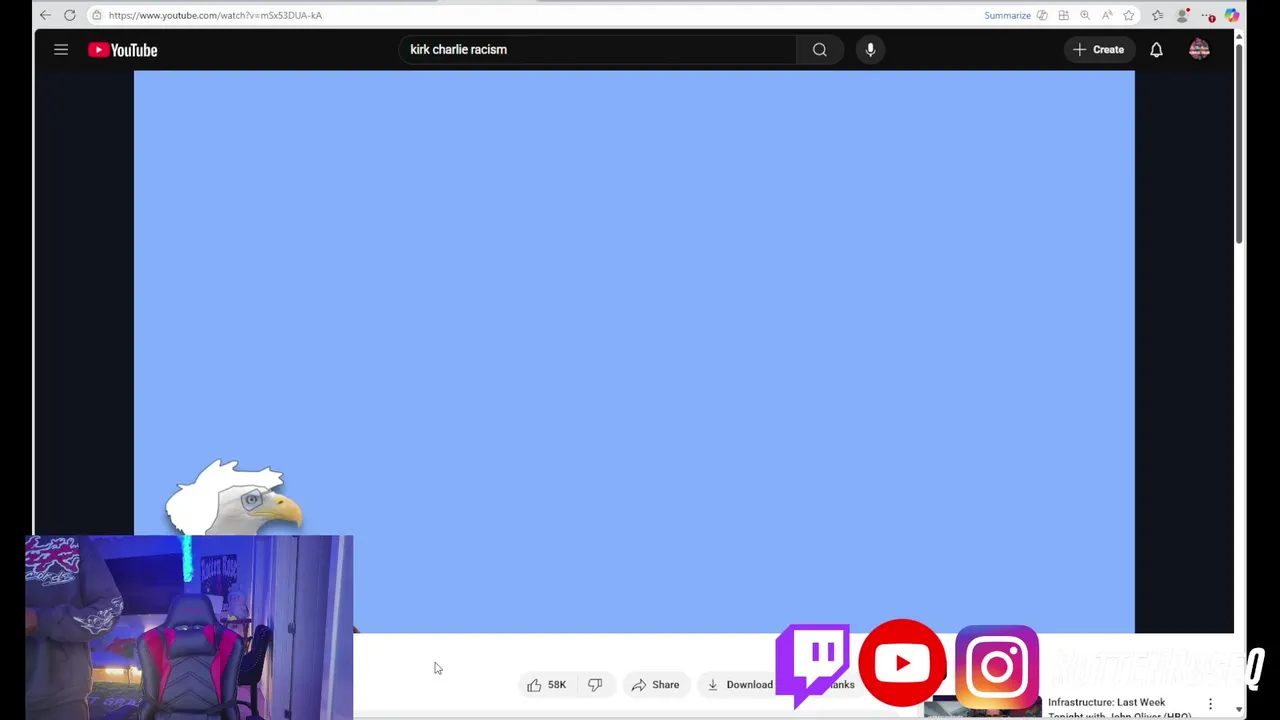This screenshot has height=720, width=1280.
Task: Like the video with 58K likes
Action: coord(547,685)
